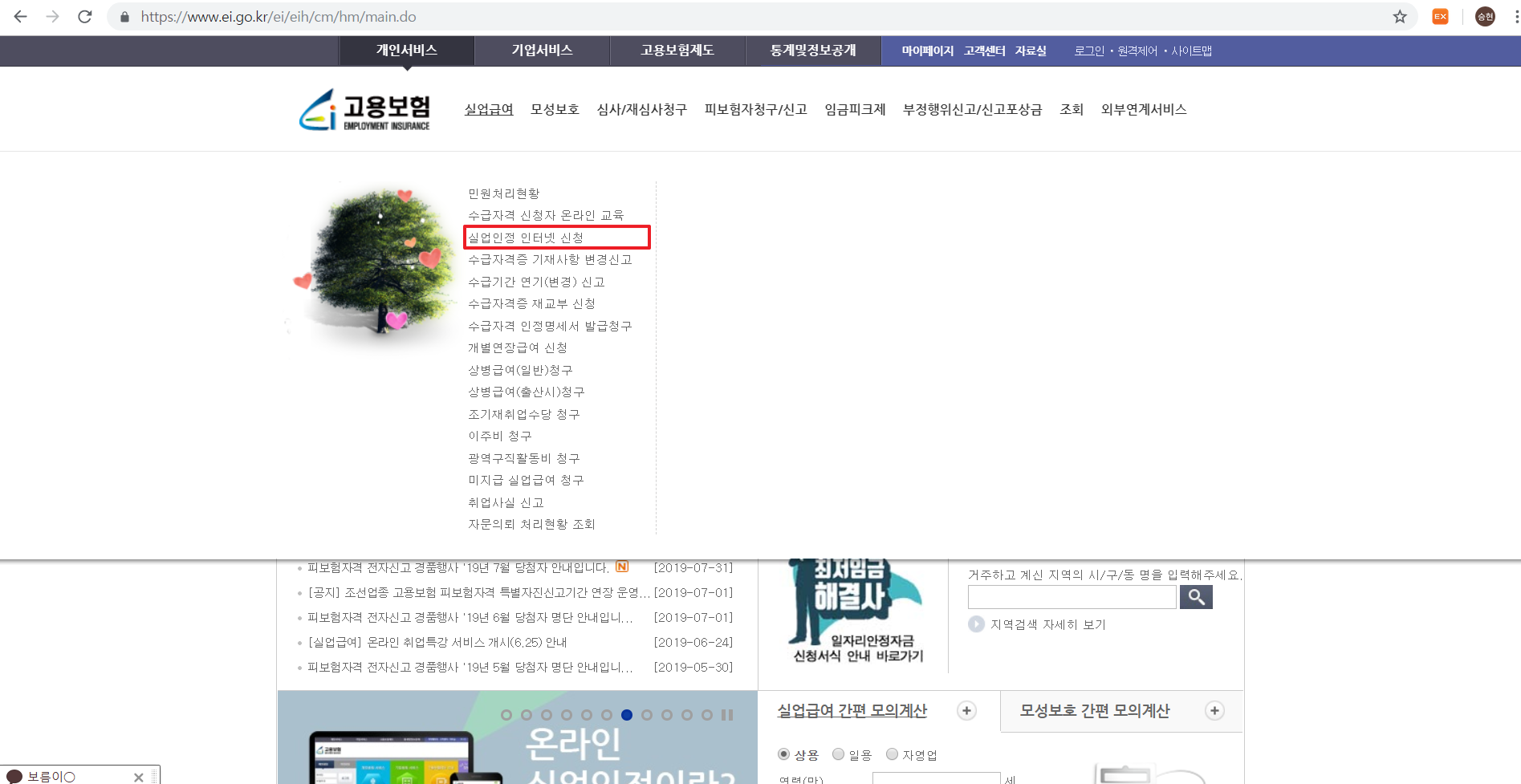The image size is (1521, 784).
Task: Select 광역구직활동비 청구
Action: [x=524, y=458]
